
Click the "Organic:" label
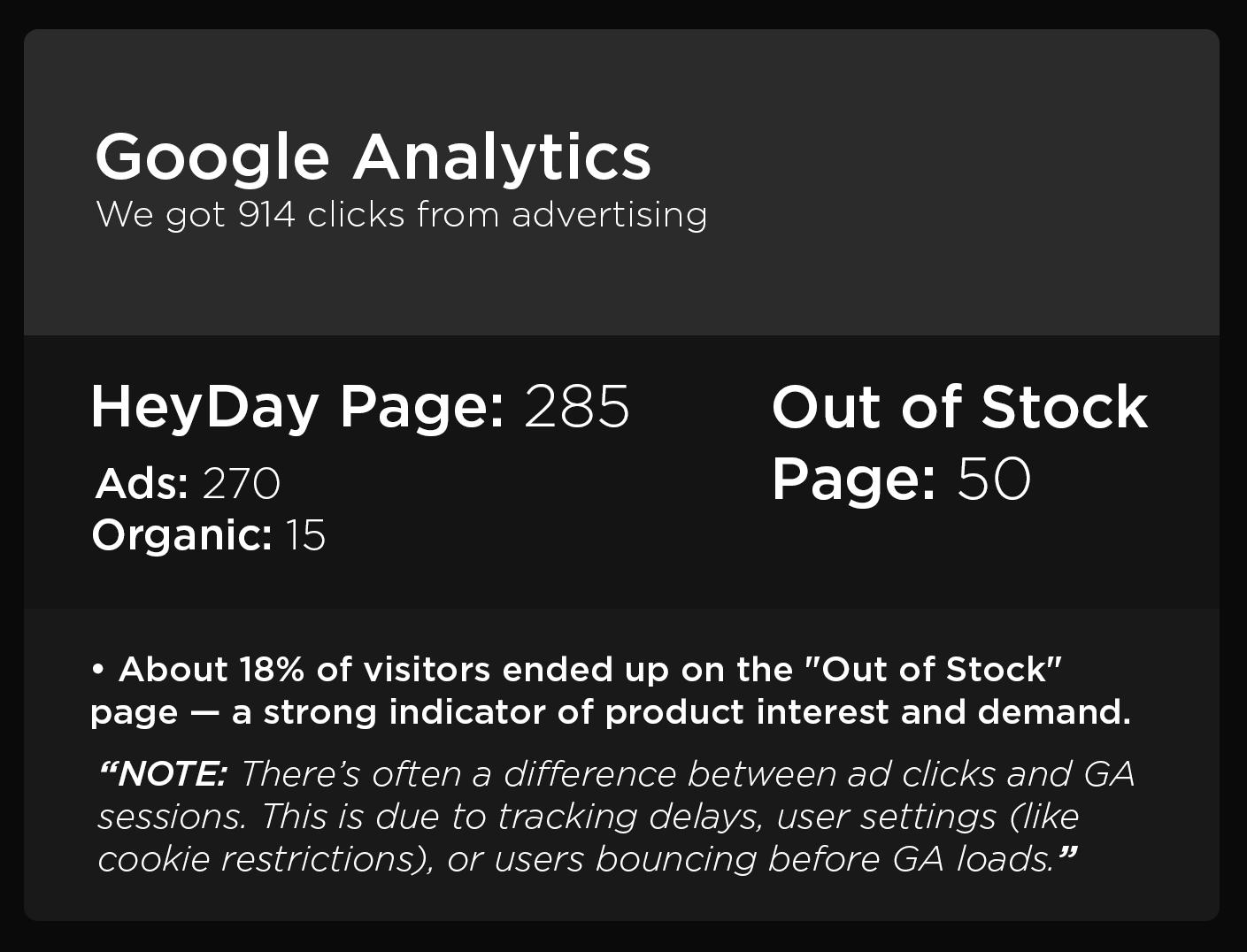tap(181, 534)
